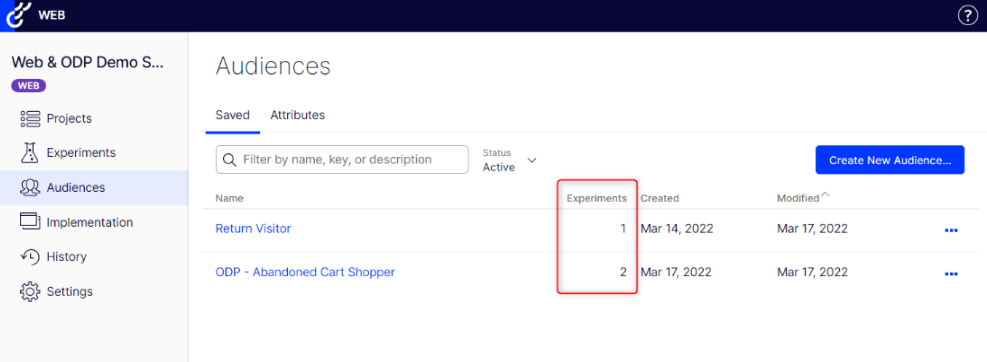Click the Implementation window icon
The width and height of the screenshot is (987, 362).
point(30,222)
